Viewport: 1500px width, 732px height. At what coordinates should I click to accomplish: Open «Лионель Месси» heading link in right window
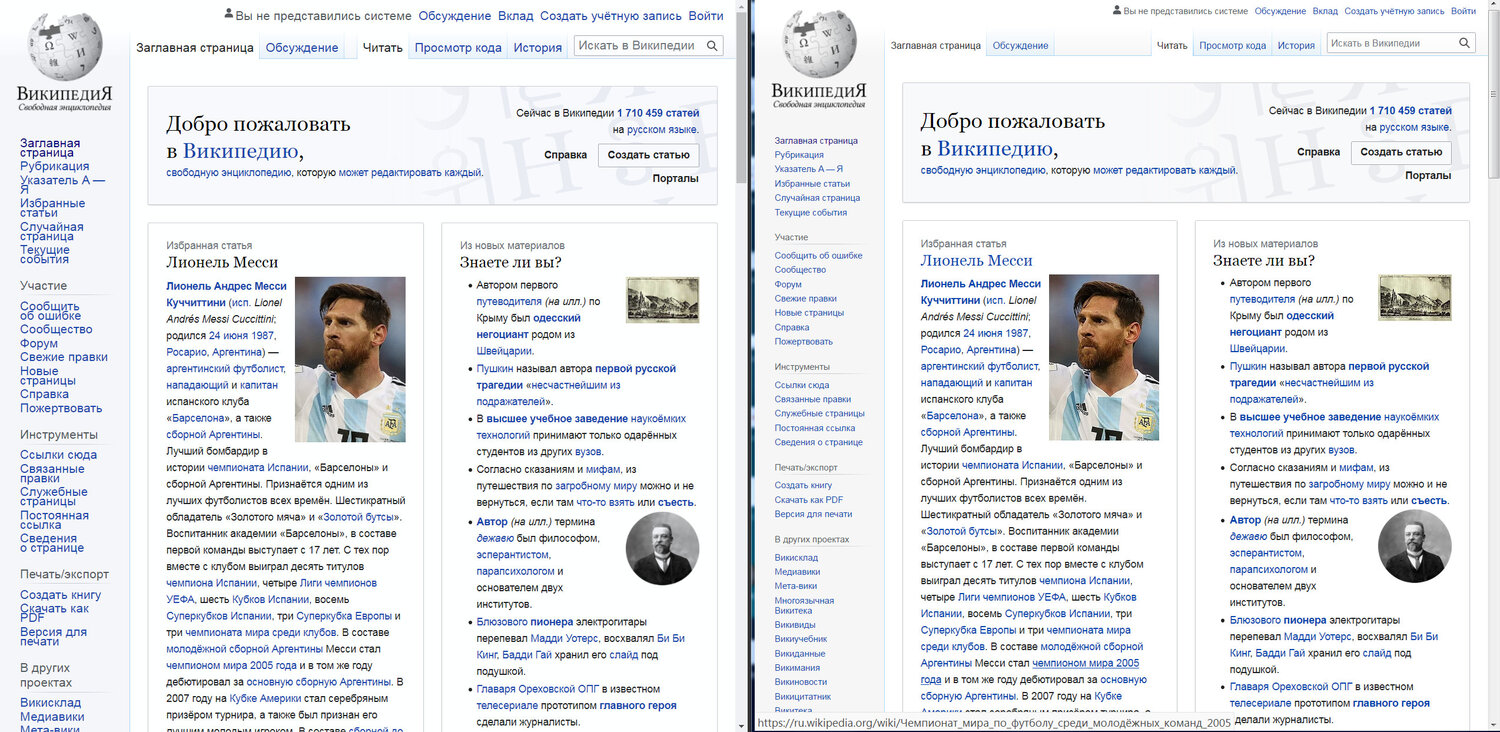point(976,260)
